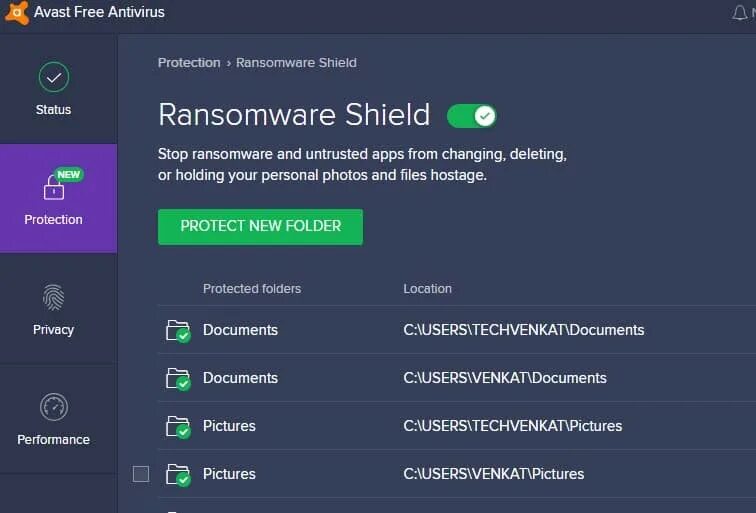The width and height of the screenshot is (756, 513).
Task: Switch to the Status sidebar tab
Action: click(x=58, y=89)
